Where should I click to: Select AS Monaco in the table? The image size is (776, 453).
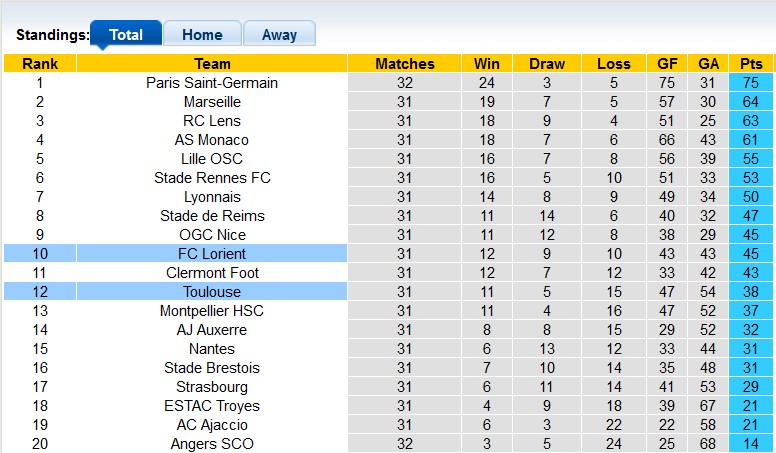pyautogui.click(x=212, y=140)
